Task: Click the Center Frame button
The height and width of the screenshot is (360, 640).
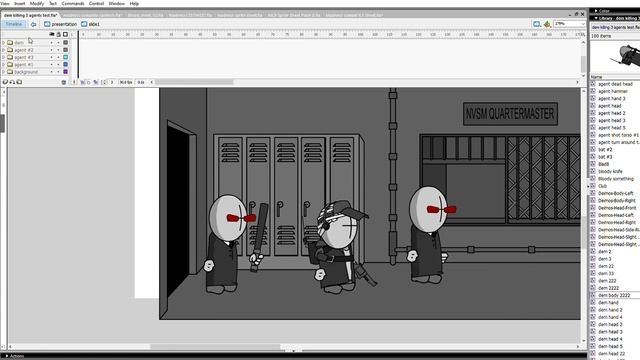Action: point(74,82)
